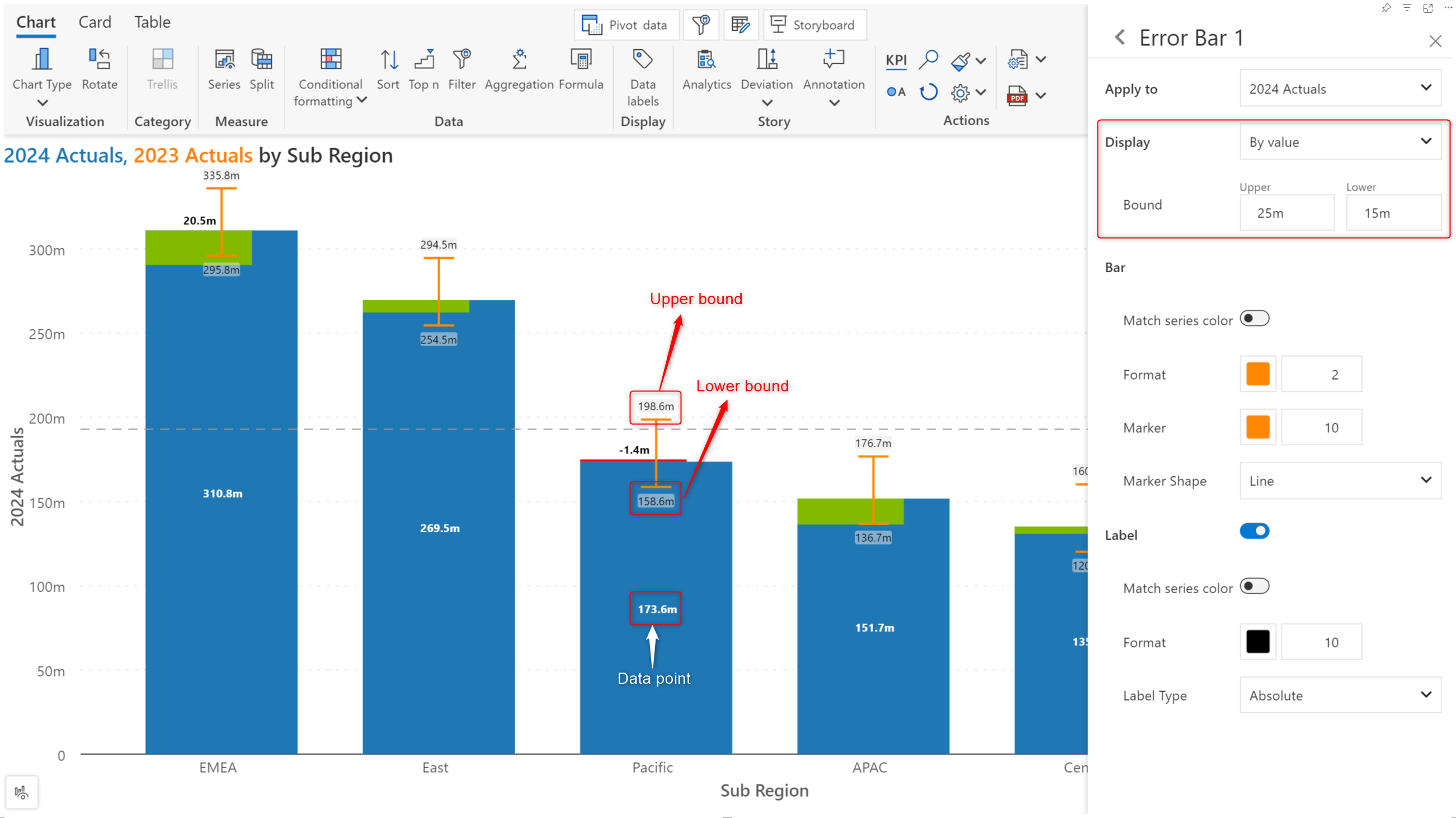Click the Marker orange color swatch
Image resolution: width=1456 pixels, height=818 pixels.
[x=1257, y=427]
